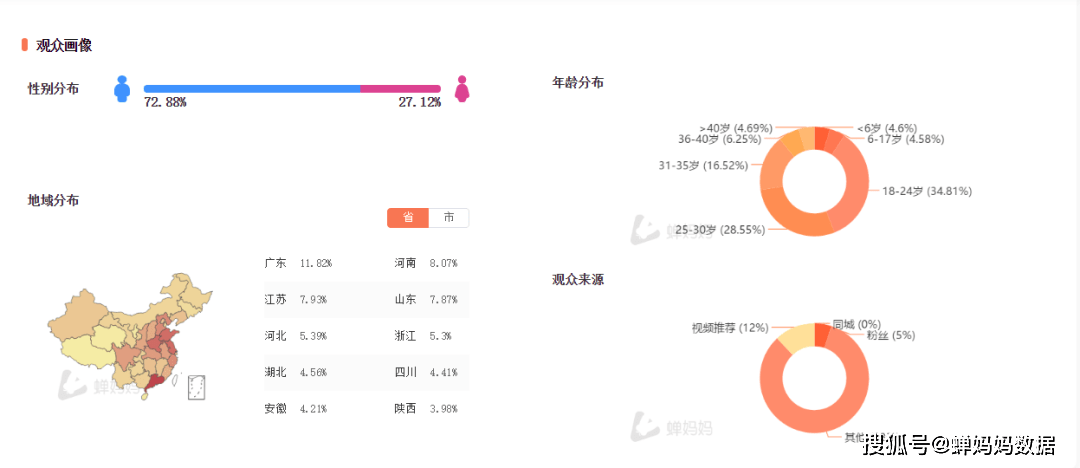Click the >40岁 (4.69%) age label

pyautogui.click(x=736, y=128)
